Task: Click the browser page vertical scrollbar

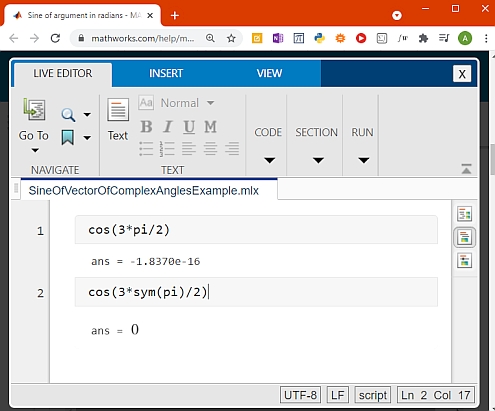Action: pyautogui.click(x=492, y=159)
